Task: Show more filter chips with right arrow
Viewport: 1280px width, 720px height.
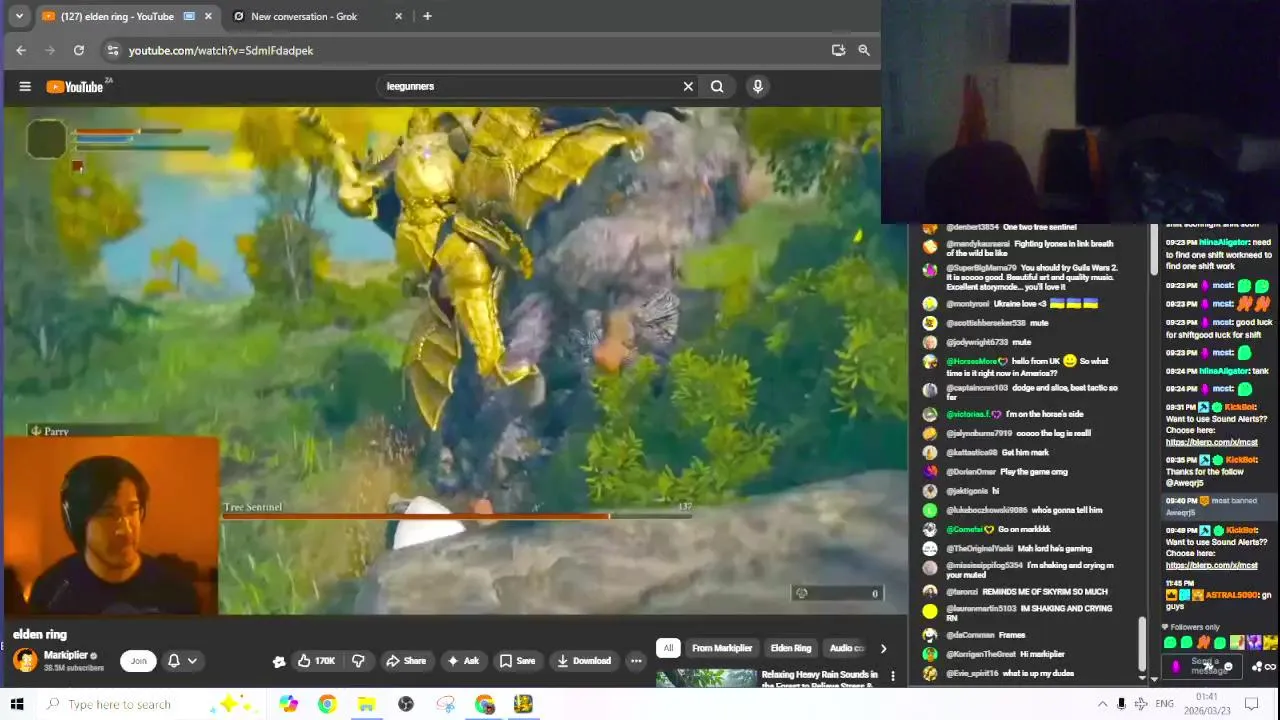Action: coord(883,648)
